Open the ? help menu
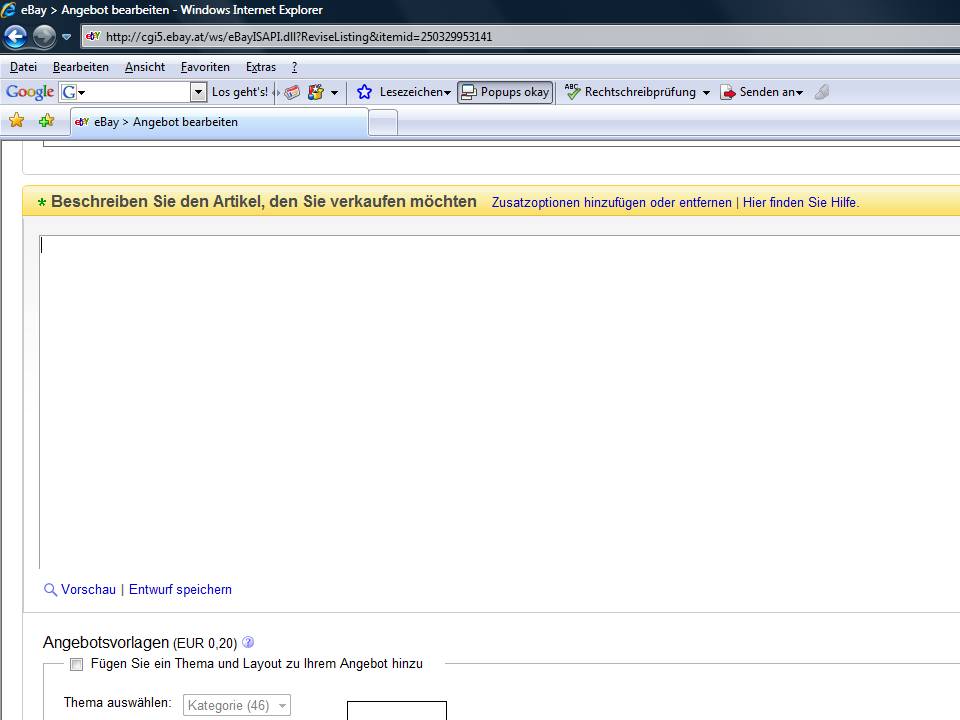The width and height of the screenshot is (960, 720). coord(294,67)
